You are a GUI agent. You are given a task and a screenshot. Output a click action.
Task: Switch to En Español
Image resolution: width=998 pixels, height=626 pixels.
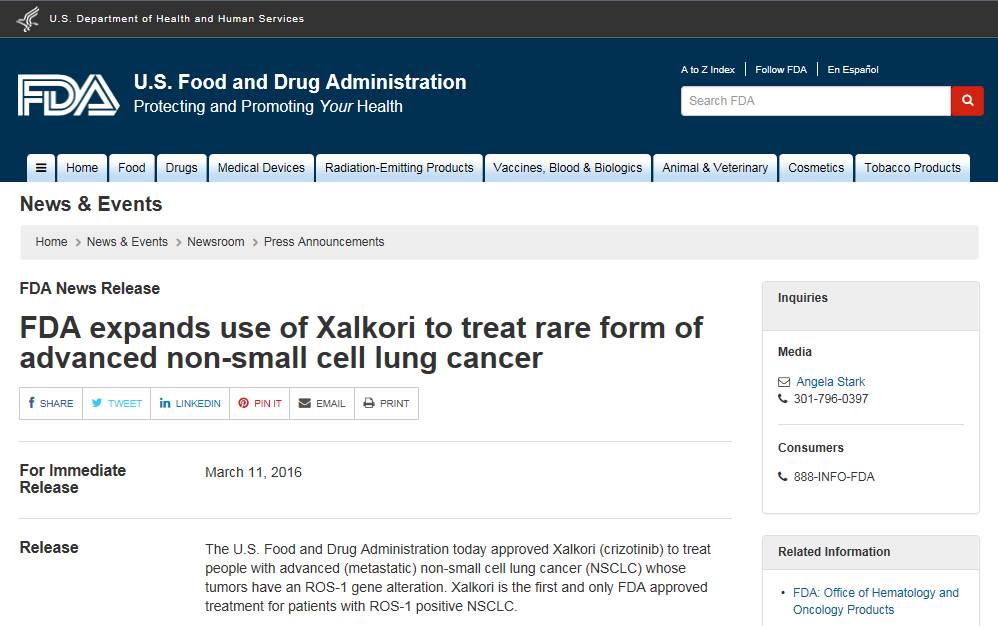[852, 70]
